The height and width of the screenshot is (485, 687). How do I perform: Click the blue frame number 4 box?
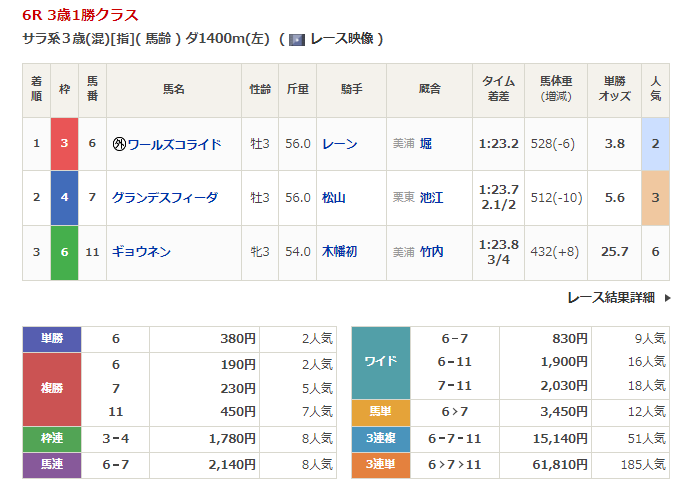tap(64, 197)
